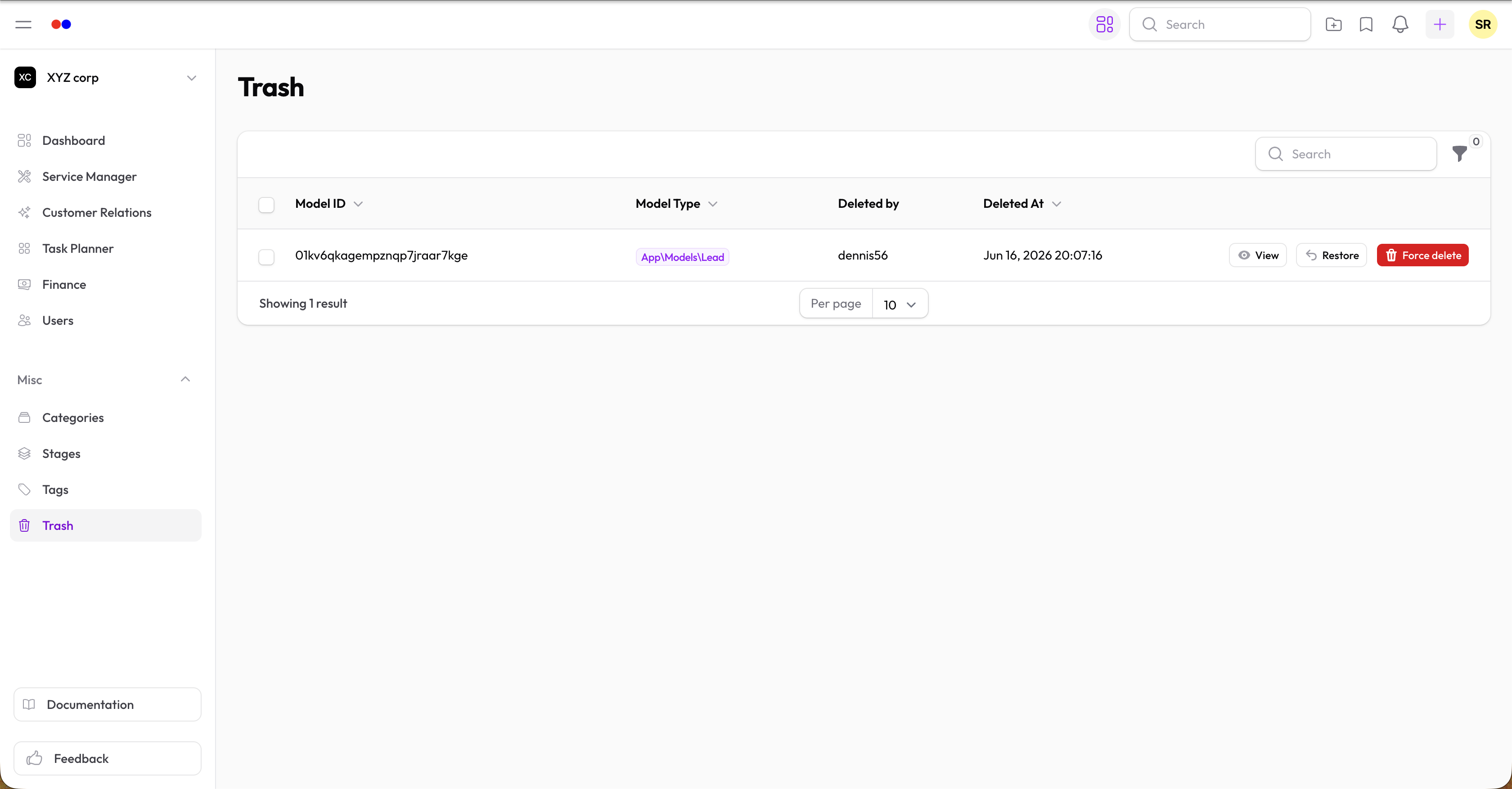Click the Tags label icon
Viewport: 1512px width, 789px height.
click(x=24, y=489)
